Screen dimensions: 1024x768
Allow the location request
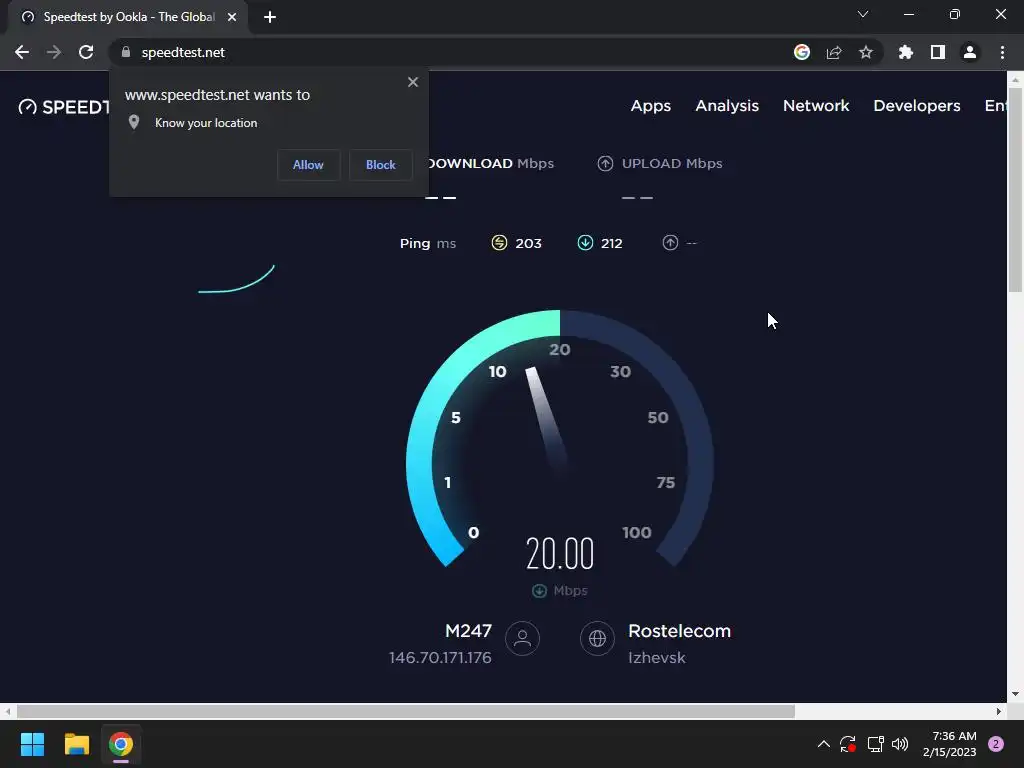click(308, 165)
